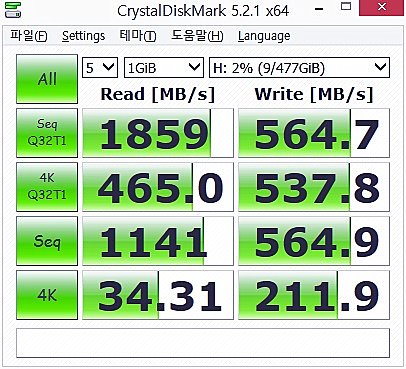Image resolution: width=406 pixels, height=369 pixels.
Task: Select the Seq Q32T1 write value 564.7
Action: point(314,133)
